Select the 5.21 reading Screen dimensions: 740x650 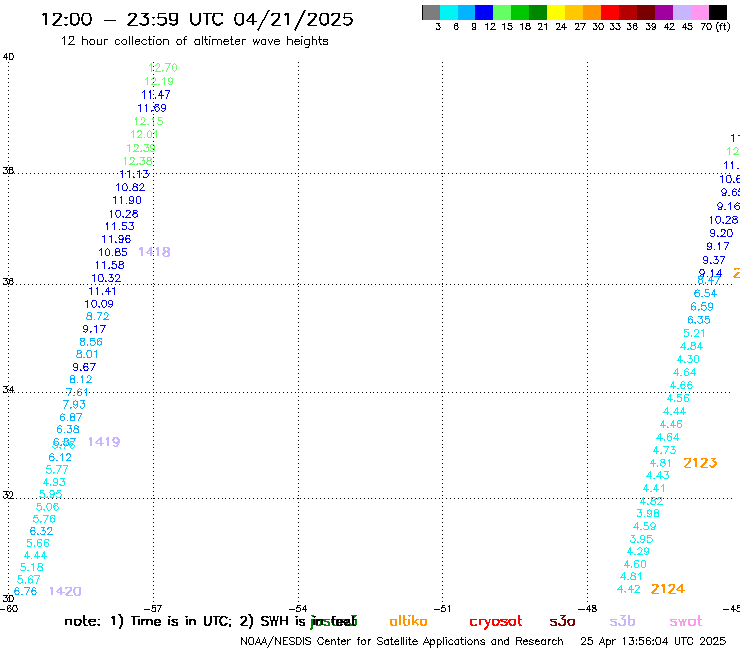click(x=695, y=333)
